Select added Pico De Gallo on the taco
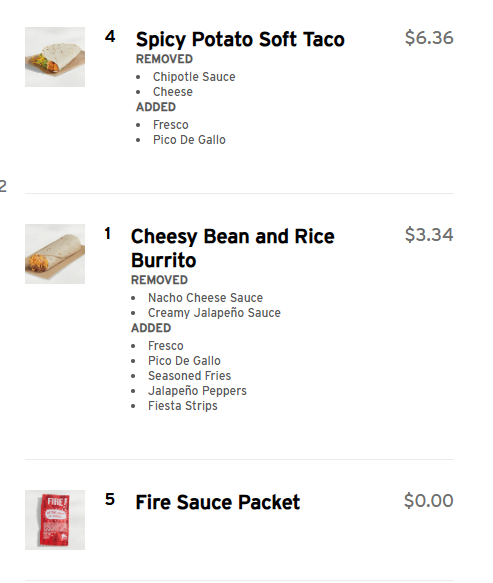 click(189, 140)
